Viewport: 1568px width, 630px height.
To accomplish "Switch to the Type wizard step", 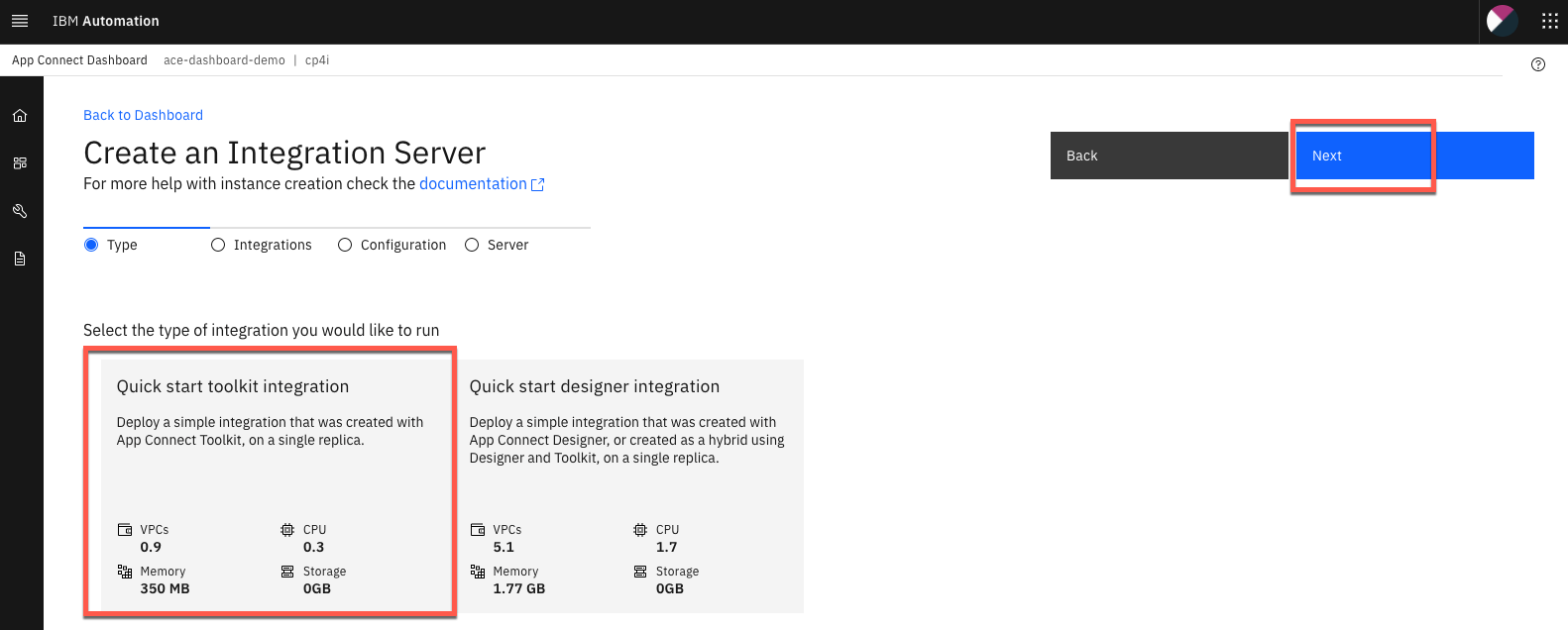I will click(x=90, y=244).
